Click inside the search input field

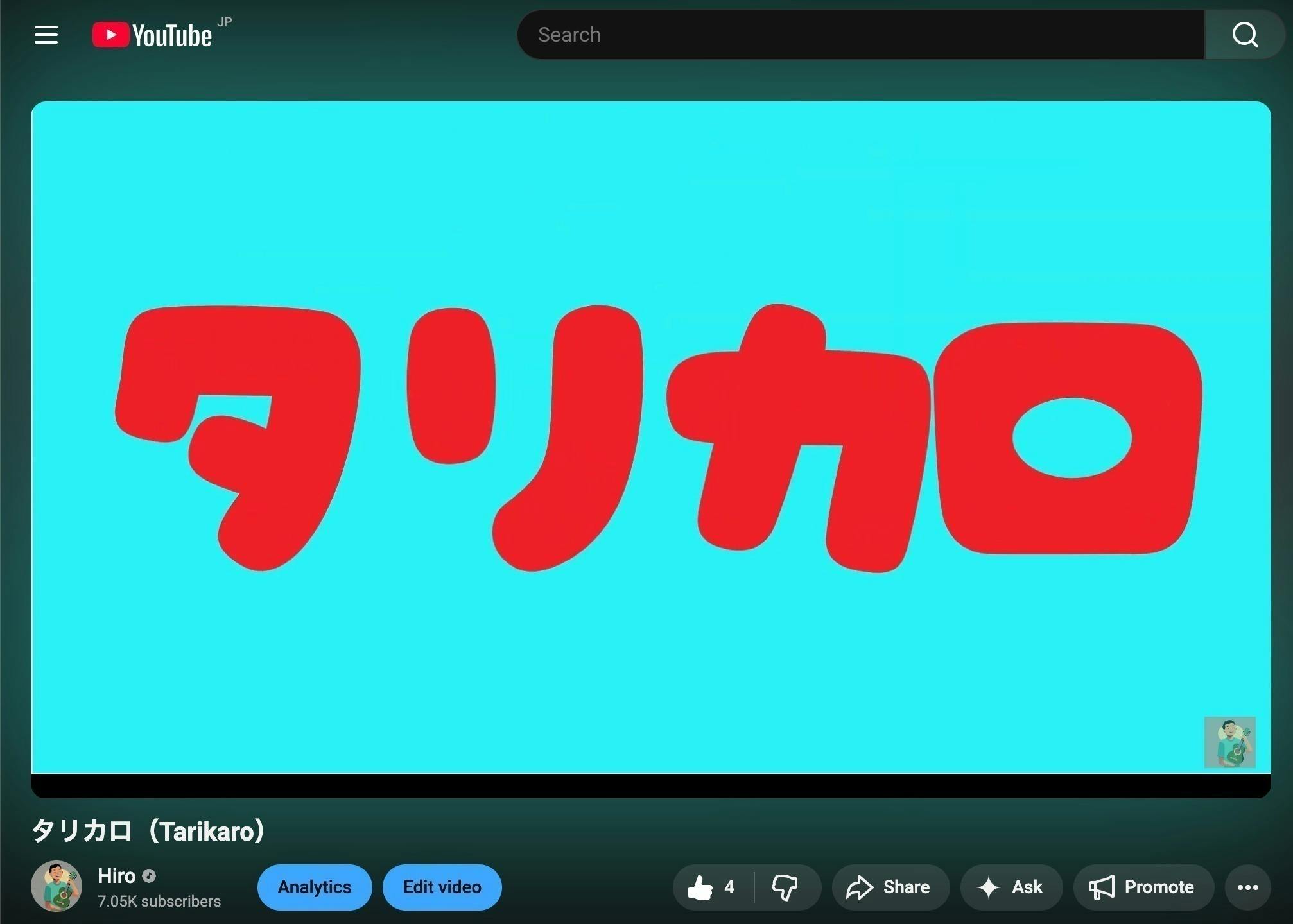pos(860,34)
